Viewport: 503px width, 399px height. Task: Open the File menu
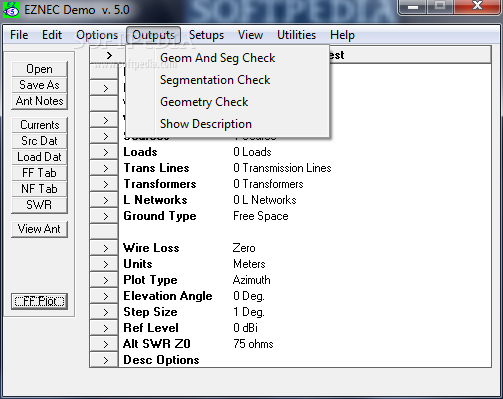tap(19, 35)
